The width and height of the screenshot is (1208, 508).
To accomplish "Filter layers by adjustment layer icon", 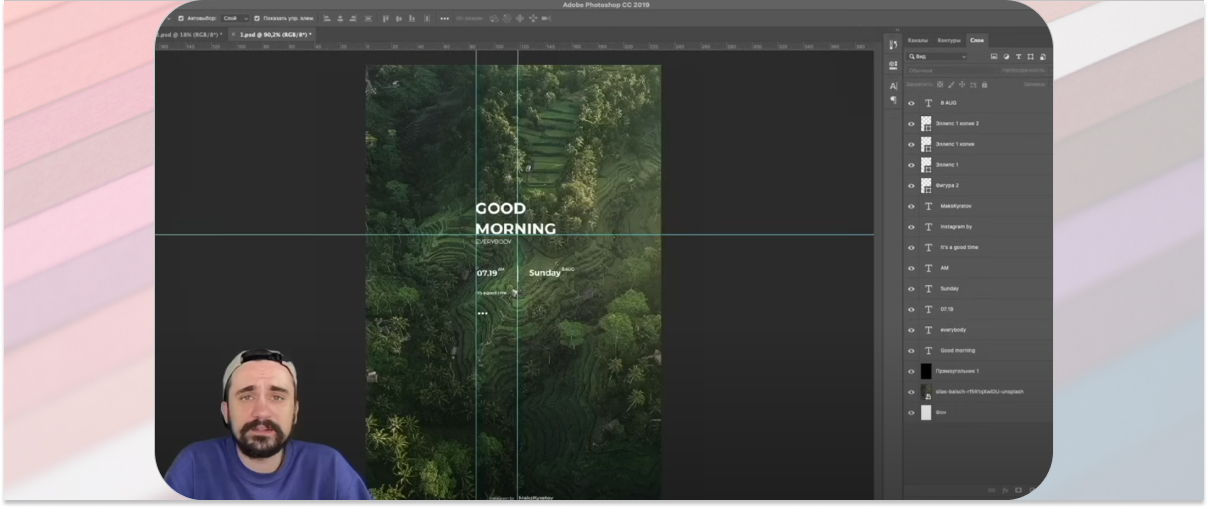I will pos(1006,56).
